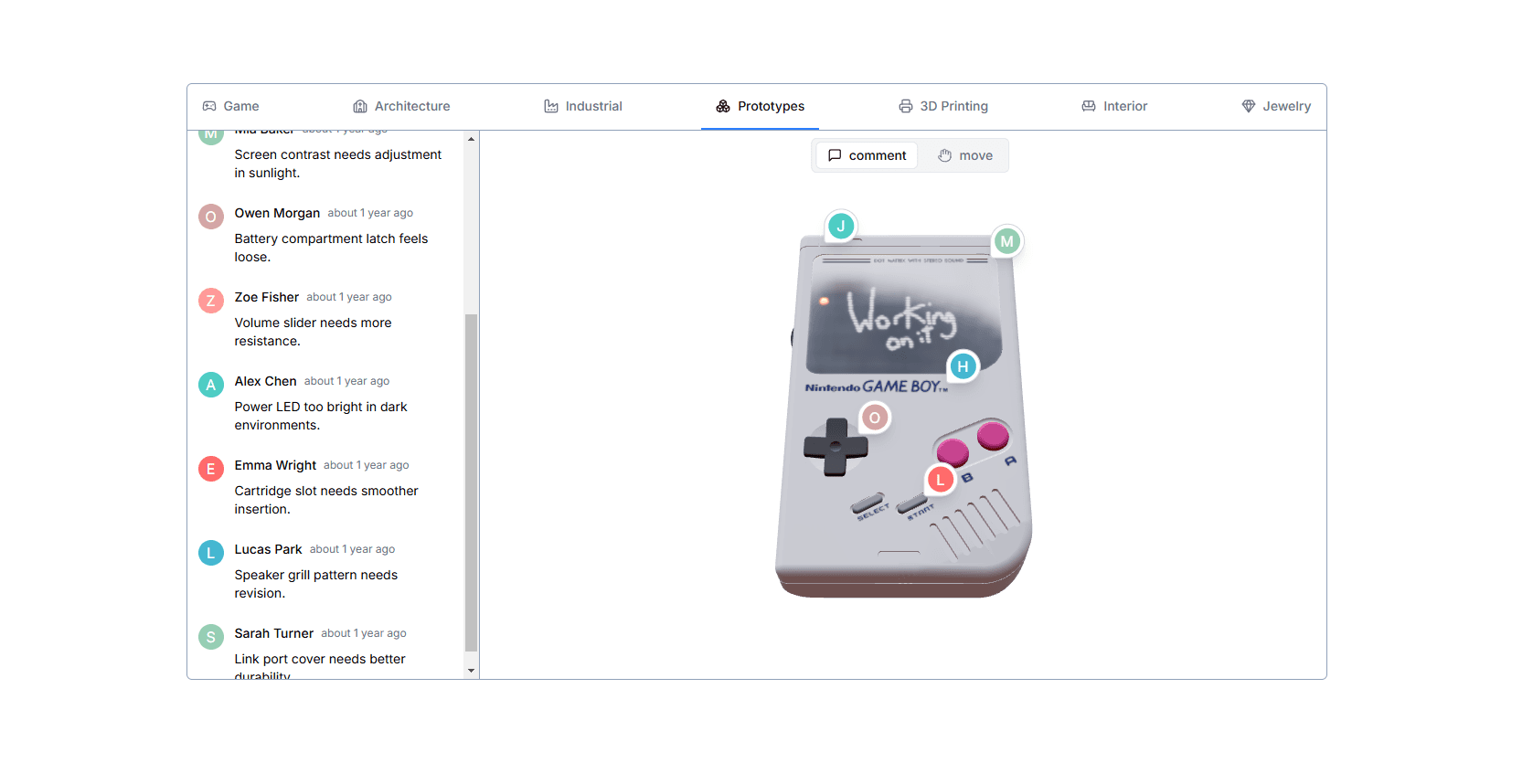The image size is (1533, 784).
Task: Click the J comment pin on the model
Action: pyautogui.click(x=841, y=226)
